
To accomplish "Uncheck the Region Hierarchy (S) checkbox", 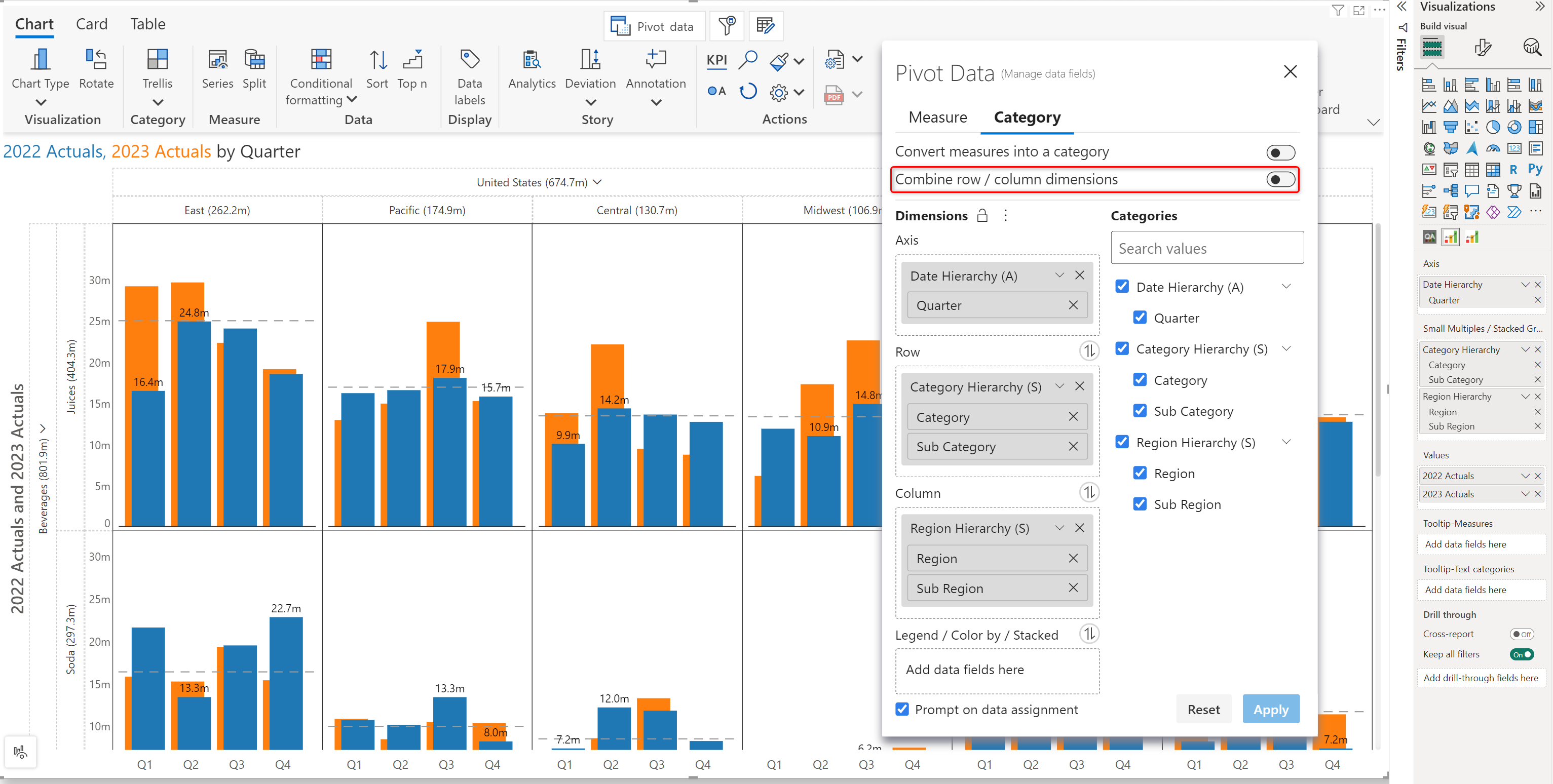I will click(1122, 442).
